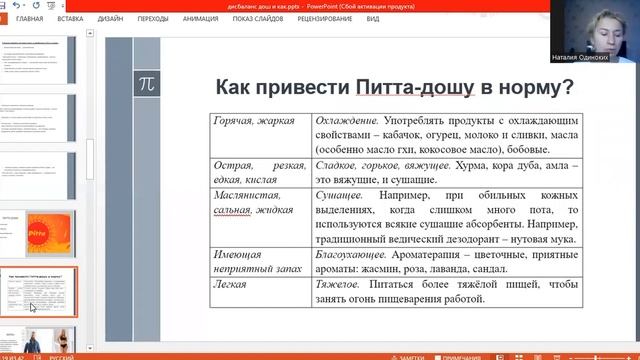640x360 pixels.
Task: Switch to Normal view icon in status bar
Action: [x=500, y=357]
